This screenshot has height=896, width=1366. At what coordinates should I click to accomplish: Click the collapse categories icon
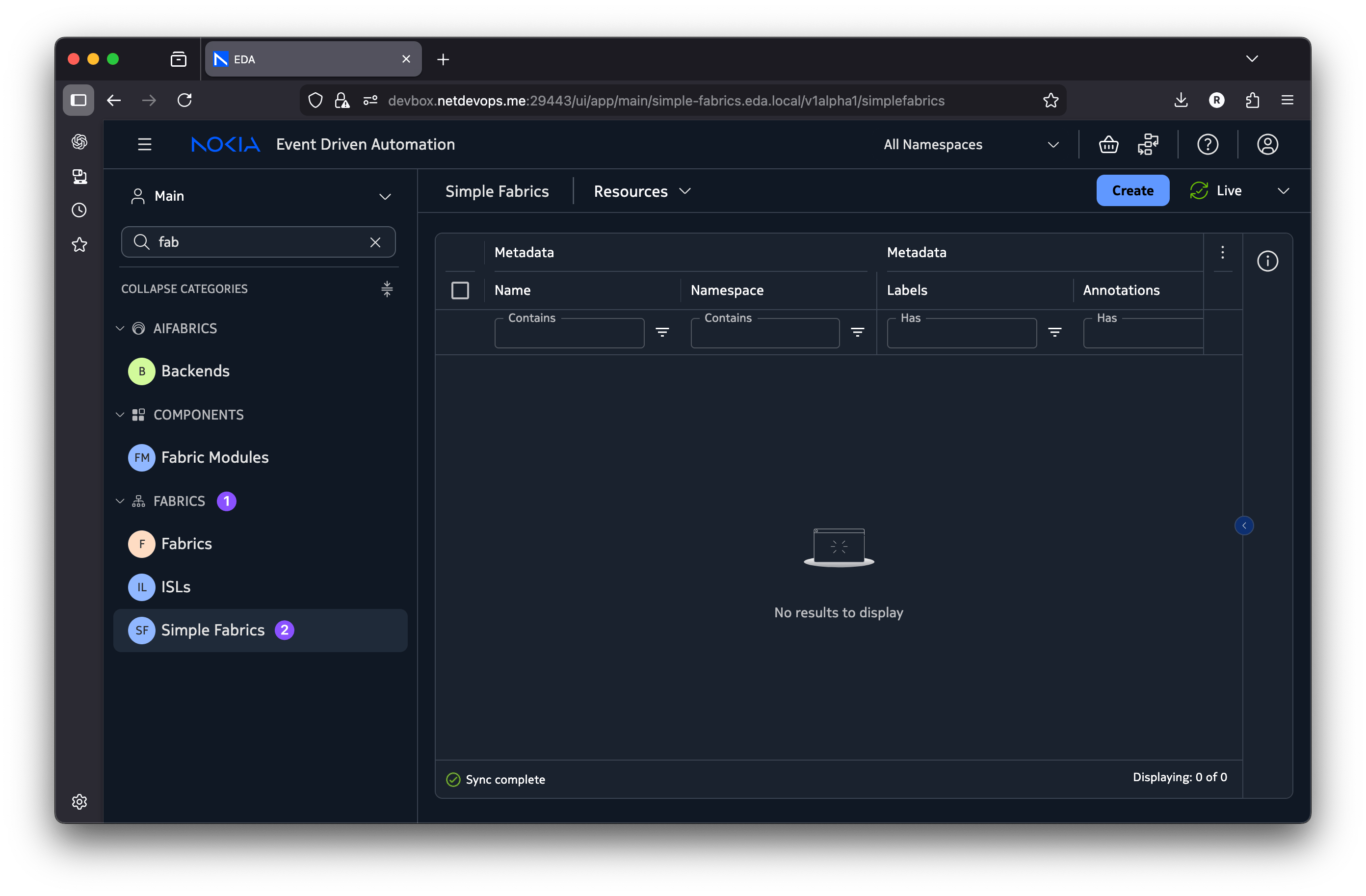click(x=387, y=289)
